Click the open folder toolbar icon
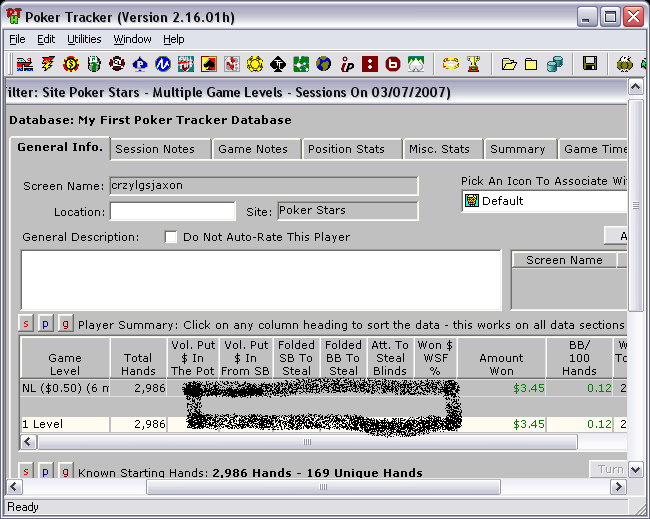Viewport: 650px width, 519px height. [509, 64]
